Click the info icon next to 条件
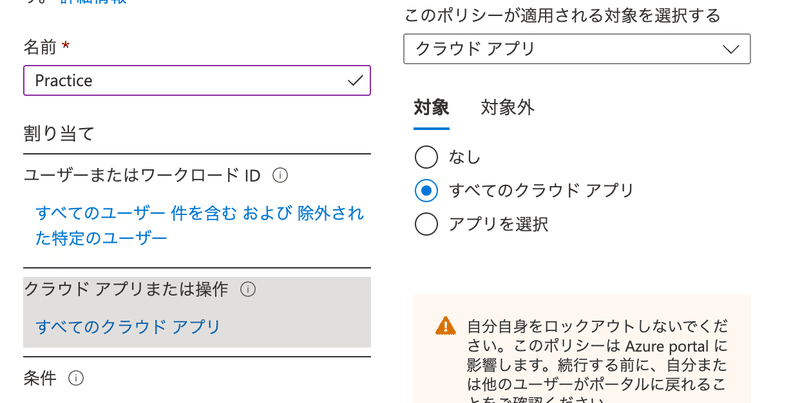Image resolution: width=800 pixels, height=403 pixels. coord(76,378)
